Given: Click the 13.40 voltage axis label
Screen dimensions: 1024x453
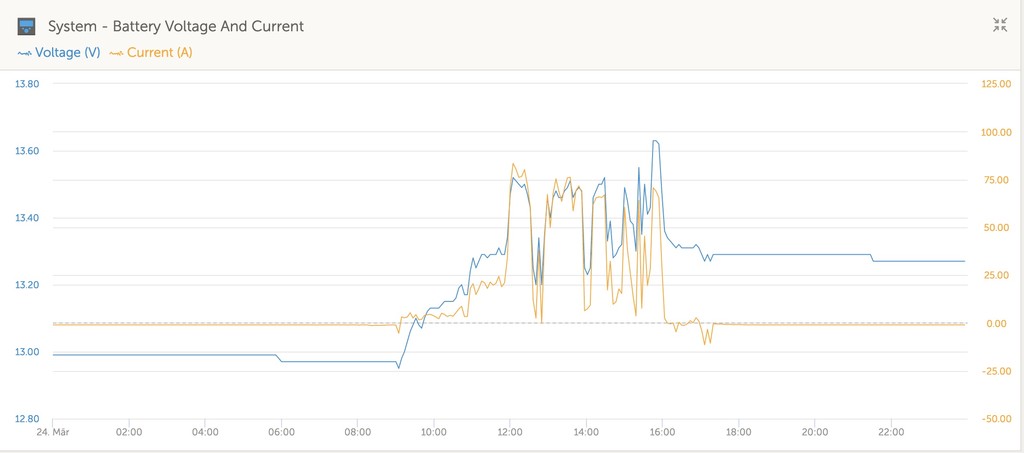Looking at the screenshot, I should pyautogui.click(x=27, y=218).
